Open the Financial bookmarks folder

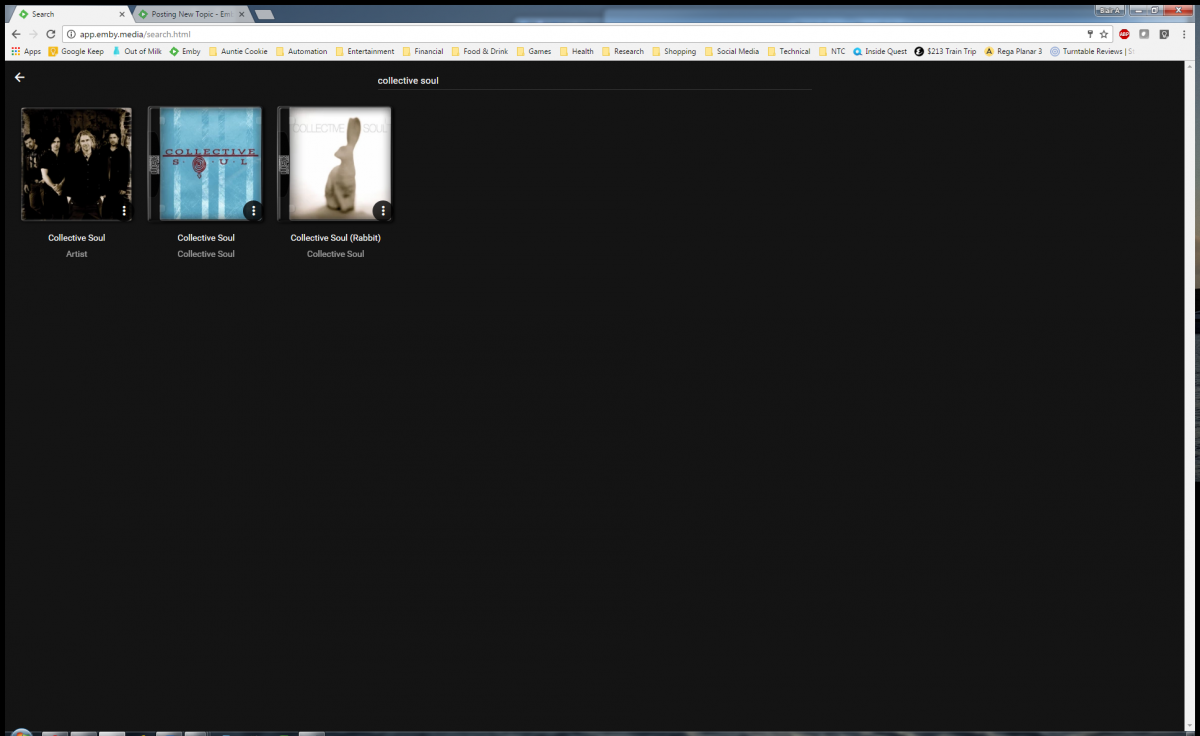[x=423, y=51]
